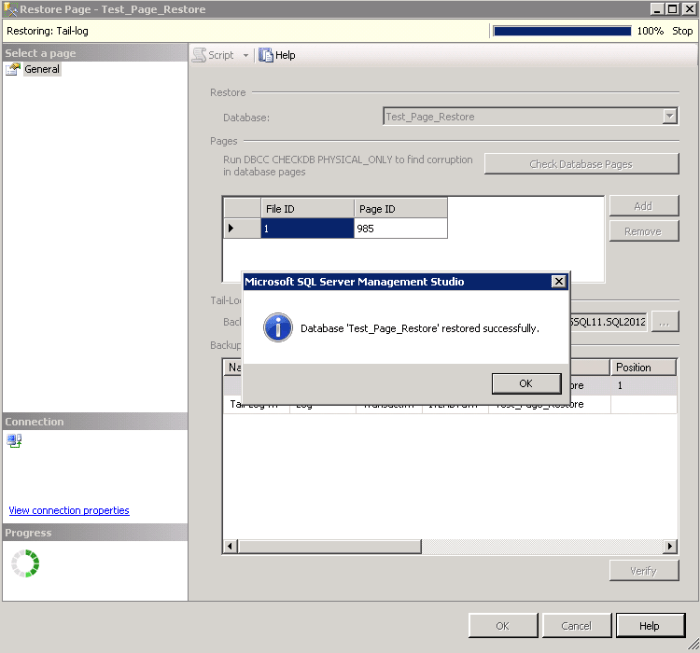
Task: Select the Page ID cell containing 985
Action: (400, 229)
